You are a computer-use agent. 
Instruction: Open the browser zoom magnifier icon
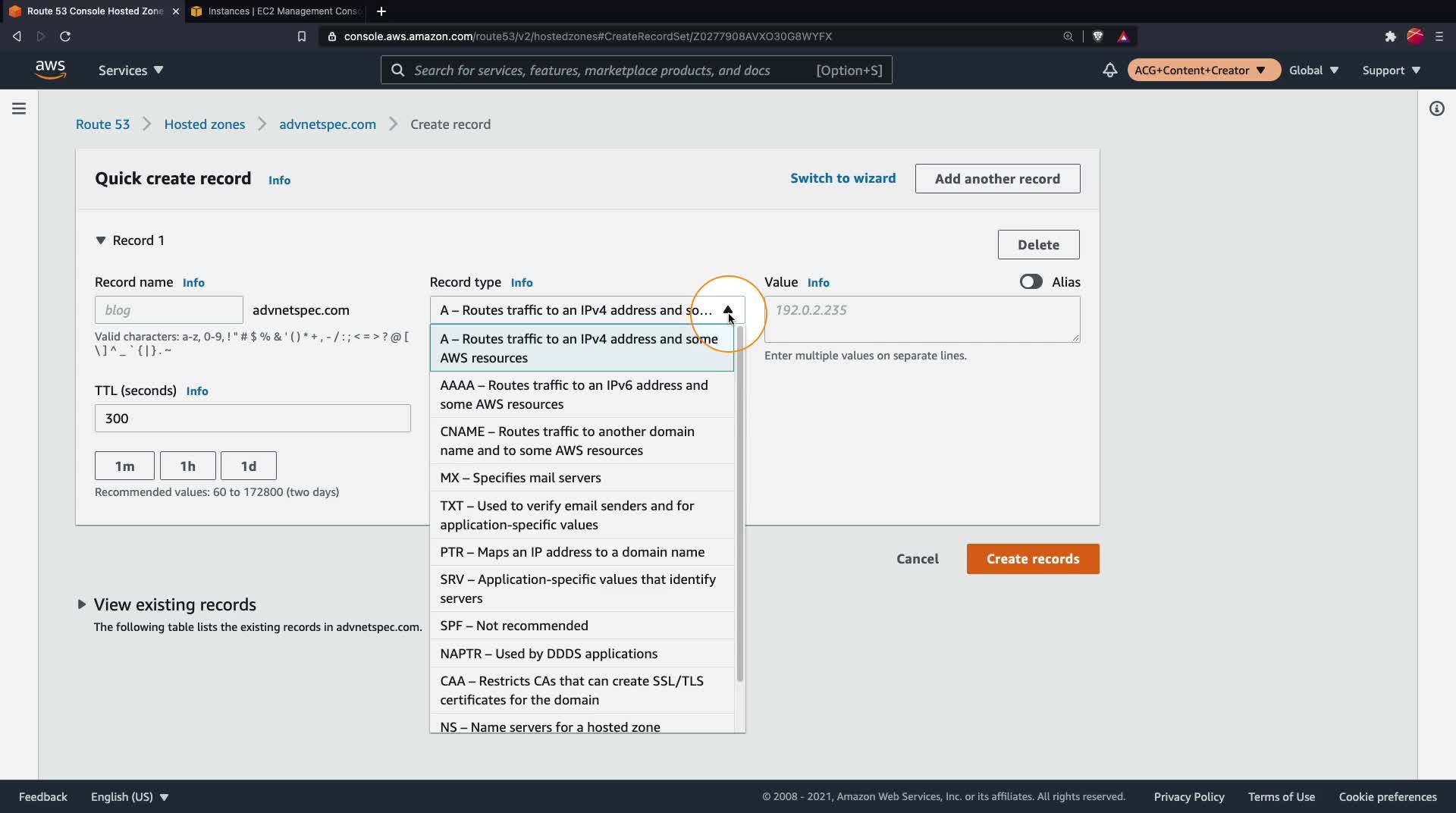pyautogui.click(x=1068, y=36)
